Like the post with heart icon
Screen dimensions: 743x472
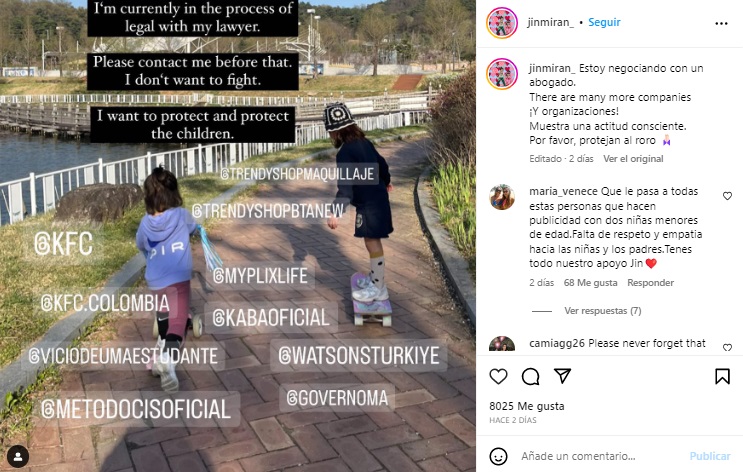point(498,376)
